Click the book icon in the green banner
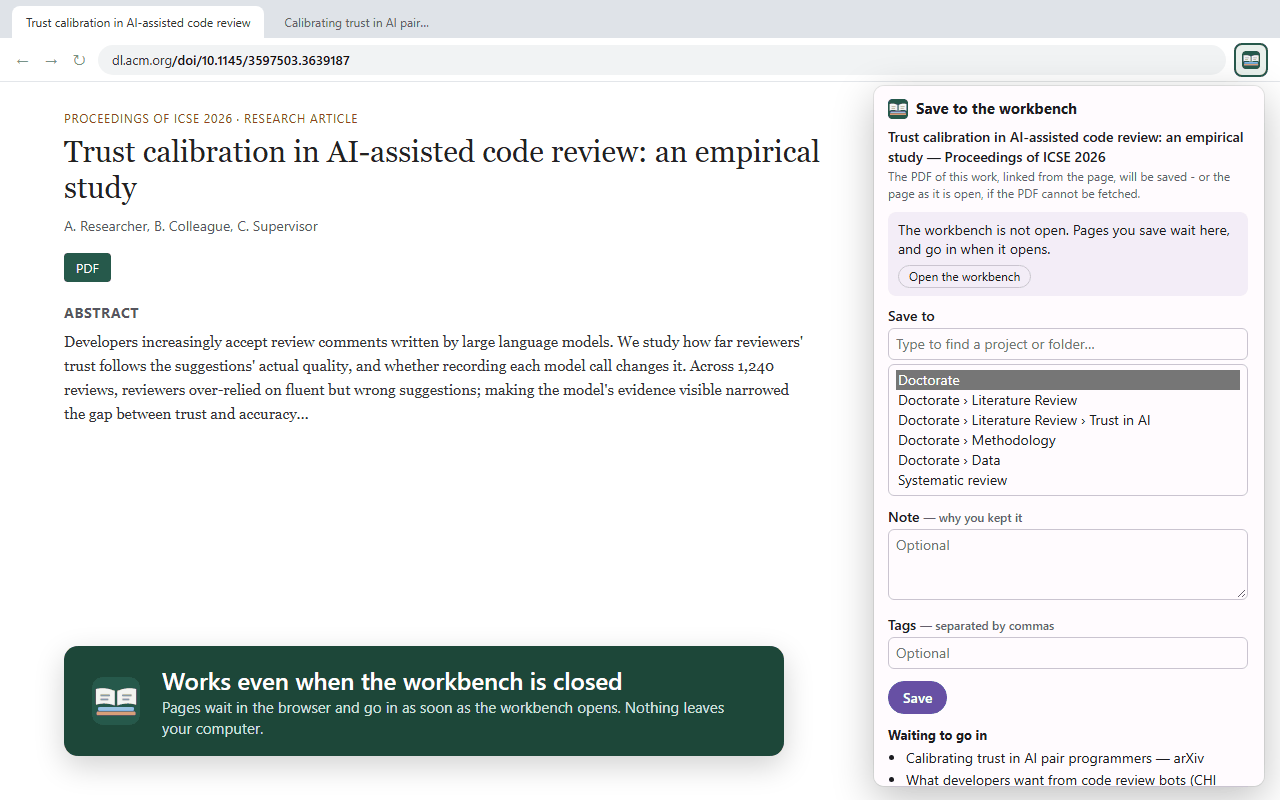Viewport: 1280px width, 800px height. (x=116, y=700)
